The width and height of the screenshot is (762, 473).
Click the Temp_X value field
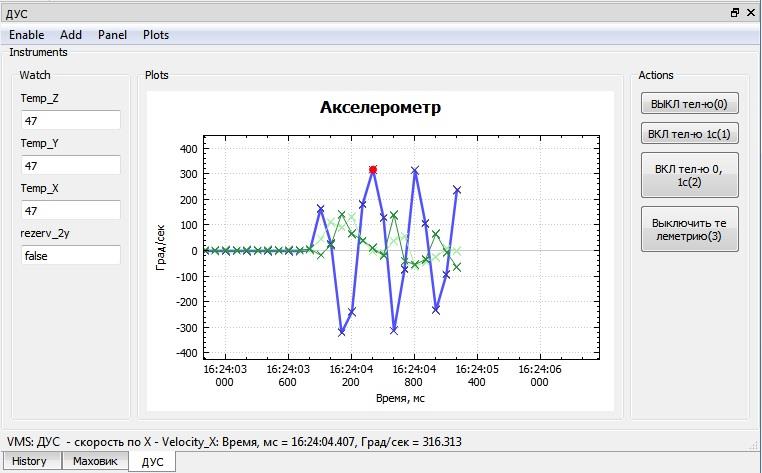point(71,211)
